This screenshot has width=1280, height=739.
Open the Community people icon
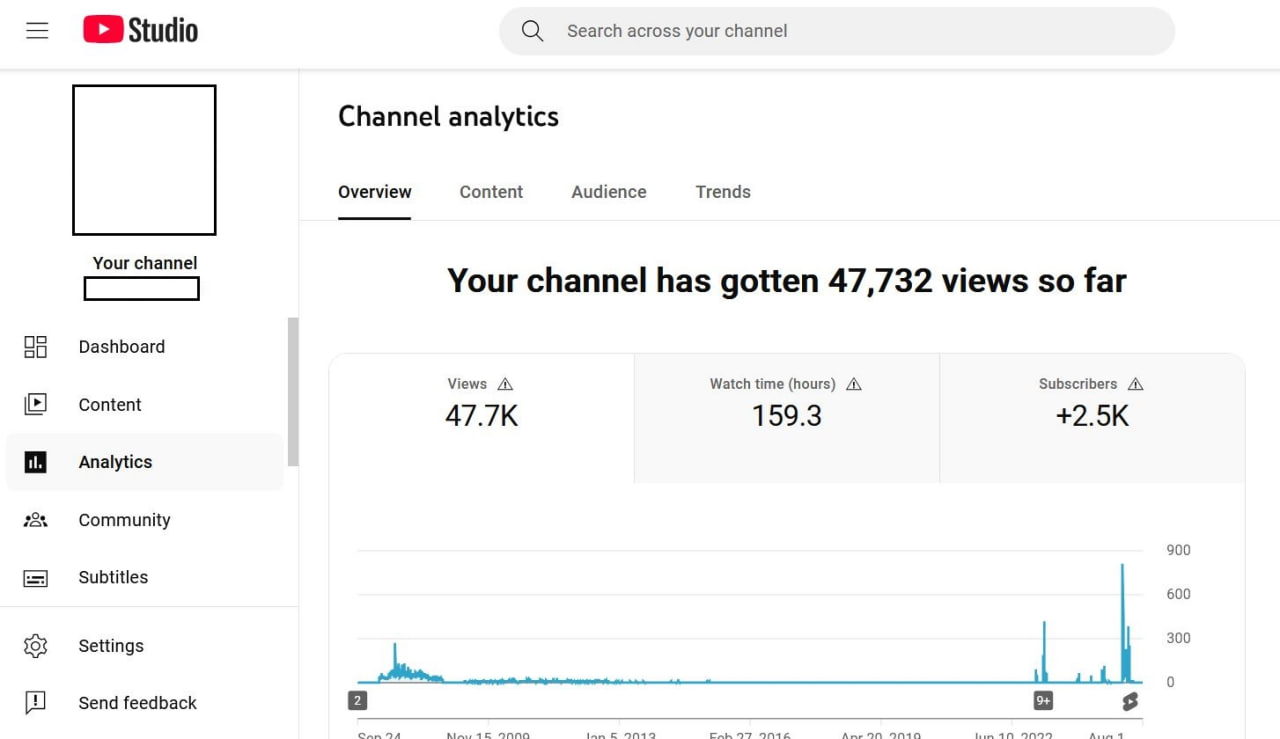coord(35,519)
